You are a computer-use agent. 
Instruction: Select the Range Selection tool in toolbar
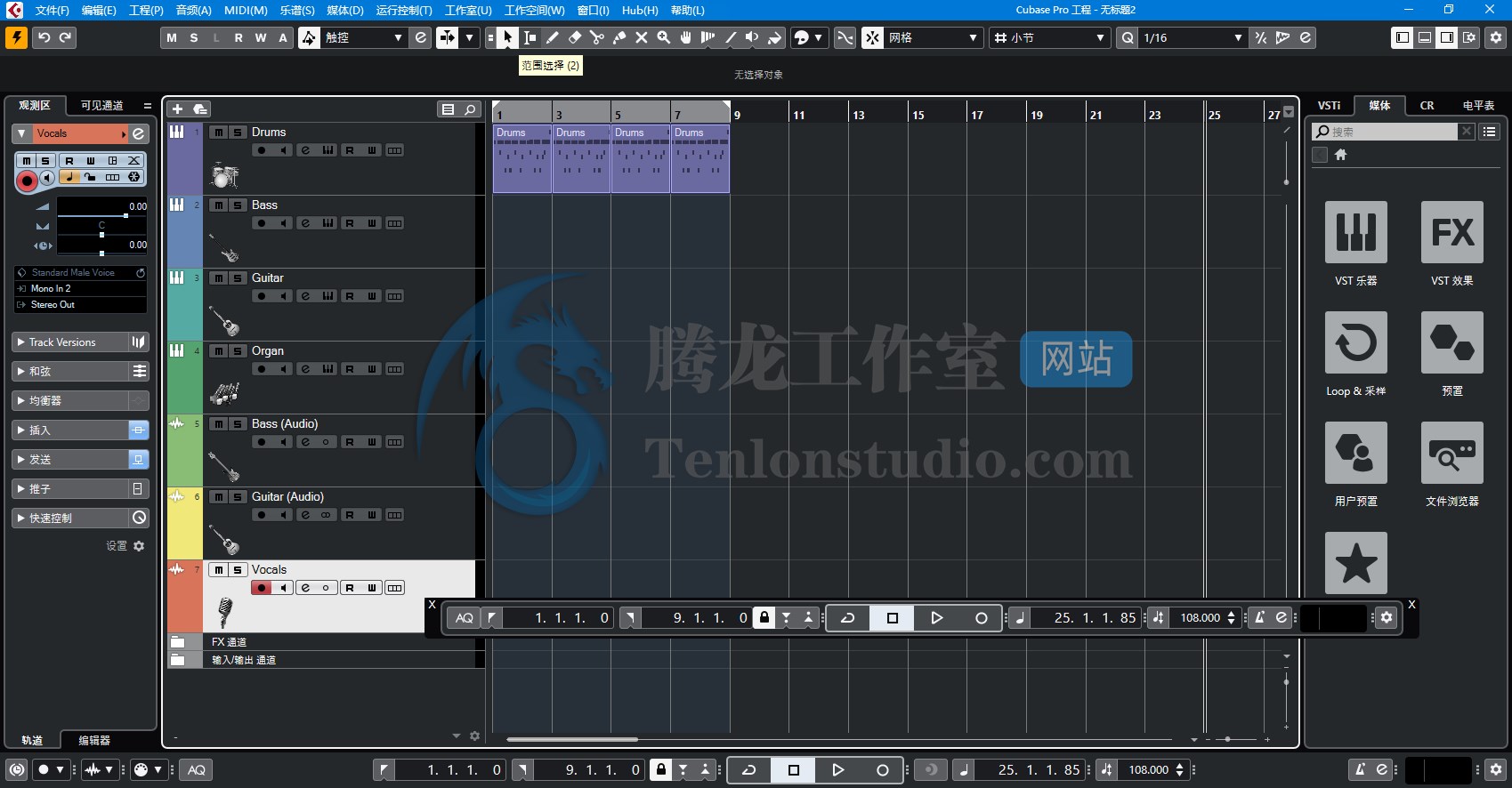[x=530, y=37]
